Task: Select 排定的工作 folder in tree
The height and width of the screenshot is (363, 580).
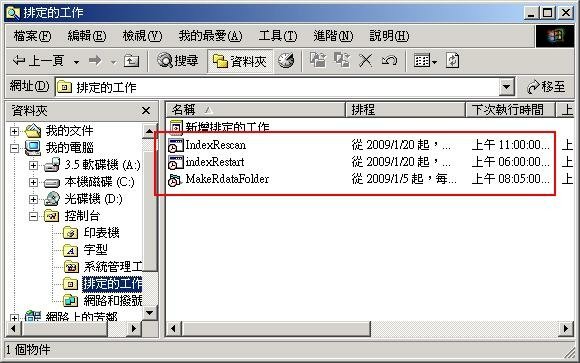Action: click(x=112, y=284)
